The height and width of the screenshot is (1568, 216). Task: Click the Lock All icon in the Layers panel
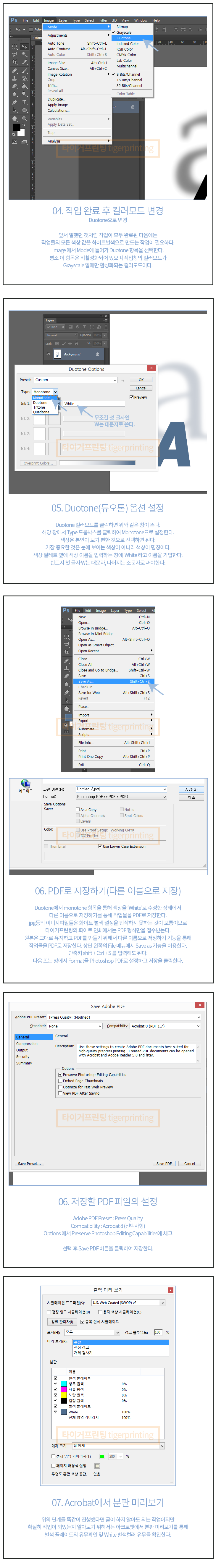click(x=77, y=343)
